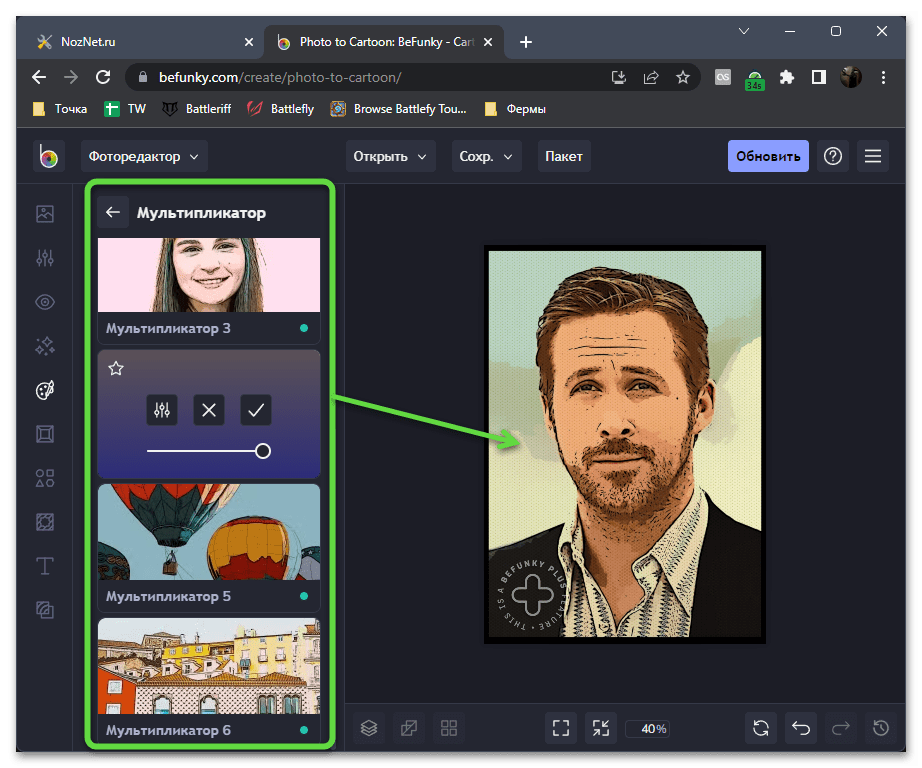Click the fit to screen icon
Viewport: 922px width, 768px height.
tap(561, 729)
